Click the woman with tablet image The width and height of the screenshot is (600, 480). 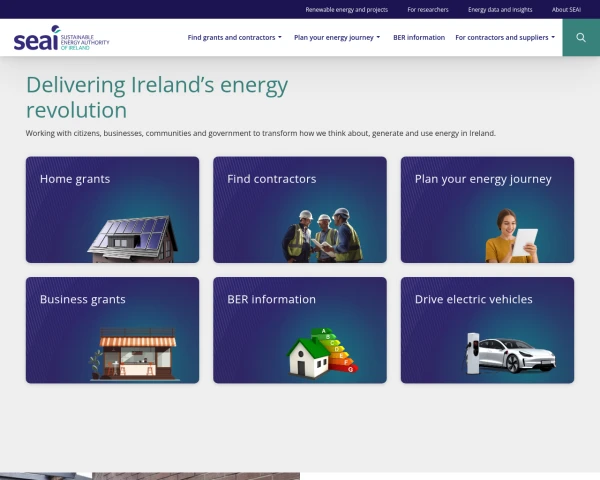[512, 235]
